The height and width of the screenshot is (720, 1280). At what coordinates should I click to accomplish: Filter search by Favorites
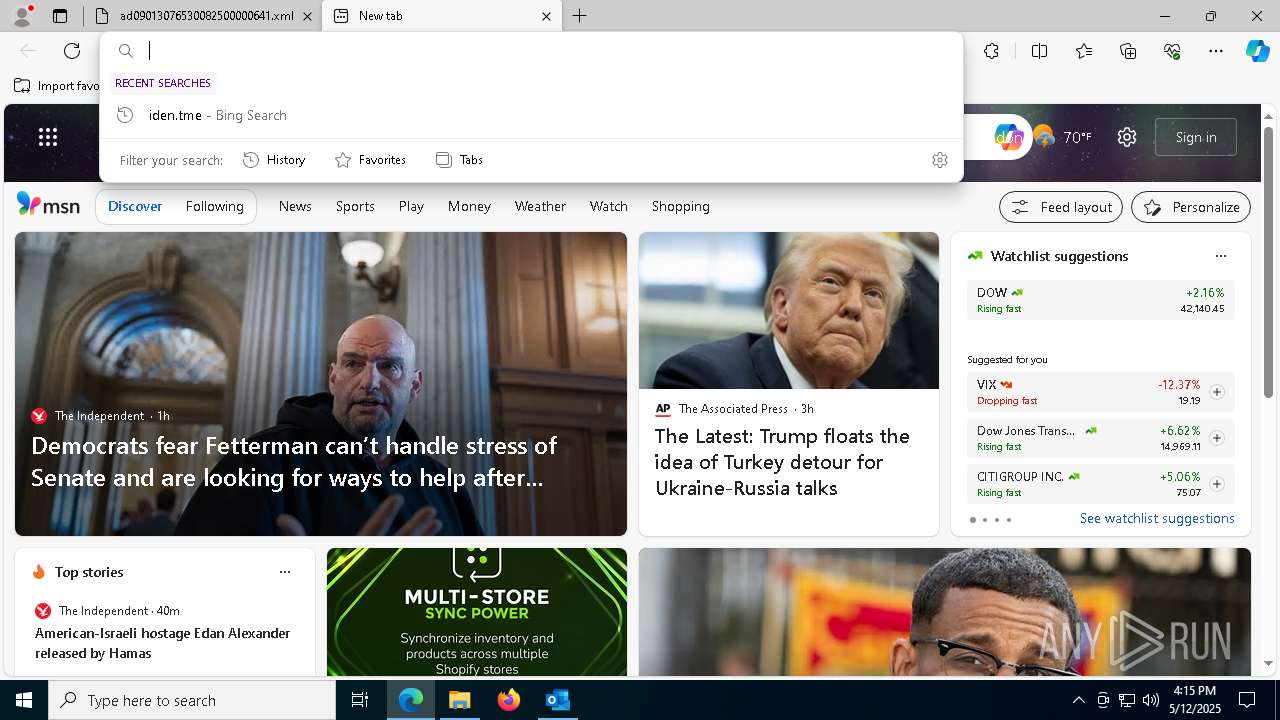tap(370, 160)
